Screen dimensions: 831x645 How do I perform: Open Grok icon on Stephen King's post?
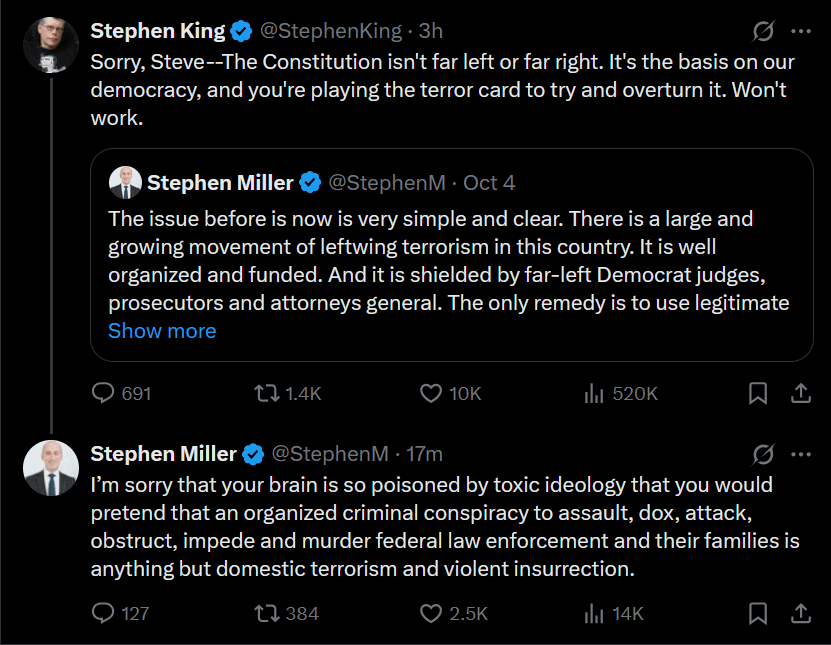(762, 34)
